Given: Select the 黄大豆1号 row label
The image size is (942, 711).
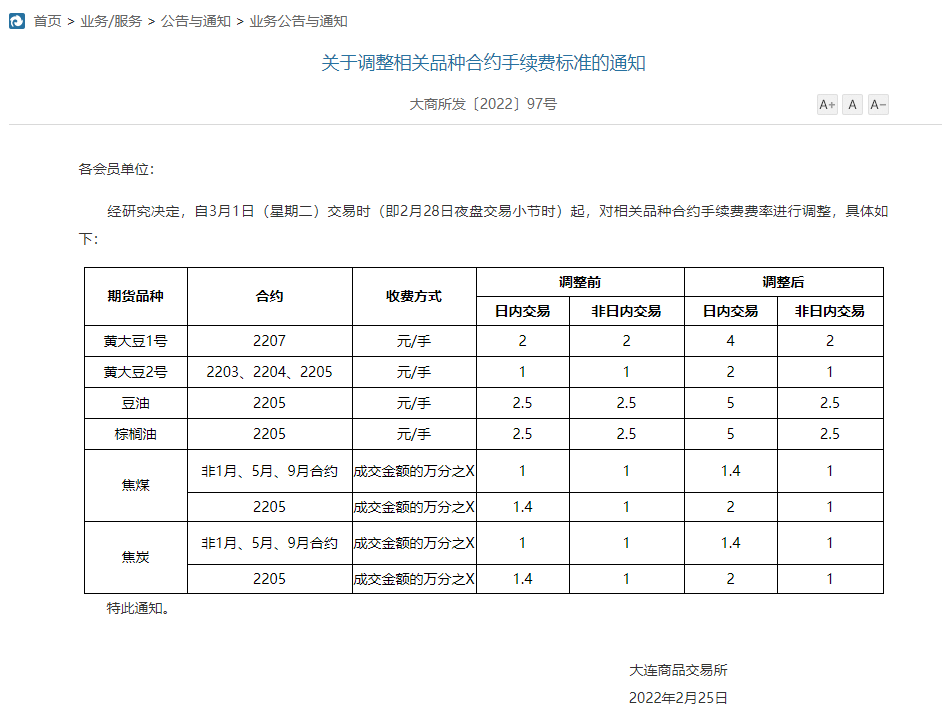Looking at the screenshot, I should [135, 341].
